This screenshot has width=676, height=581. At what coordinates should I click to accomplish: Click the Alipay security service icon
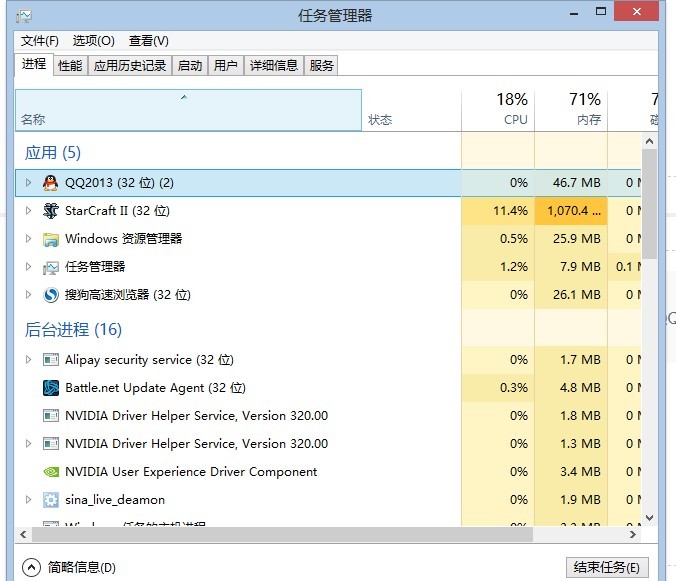(51, 359)
